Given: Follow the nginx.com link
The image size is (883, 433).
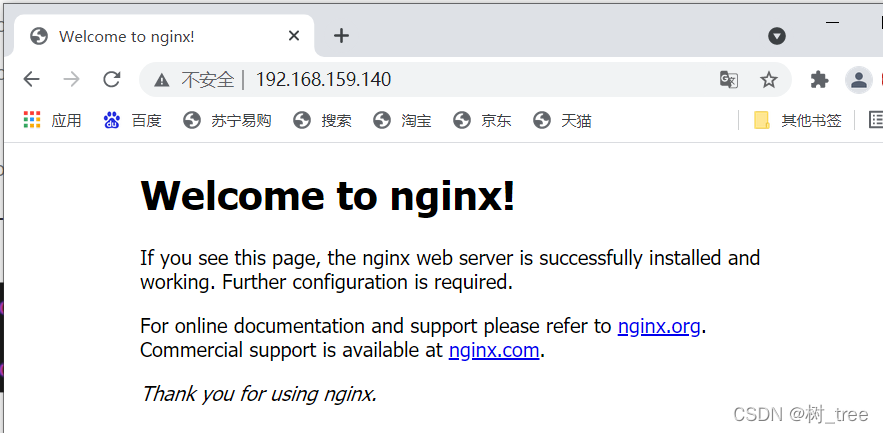Looking at the screenshot, I should click(x=494, y=350).
